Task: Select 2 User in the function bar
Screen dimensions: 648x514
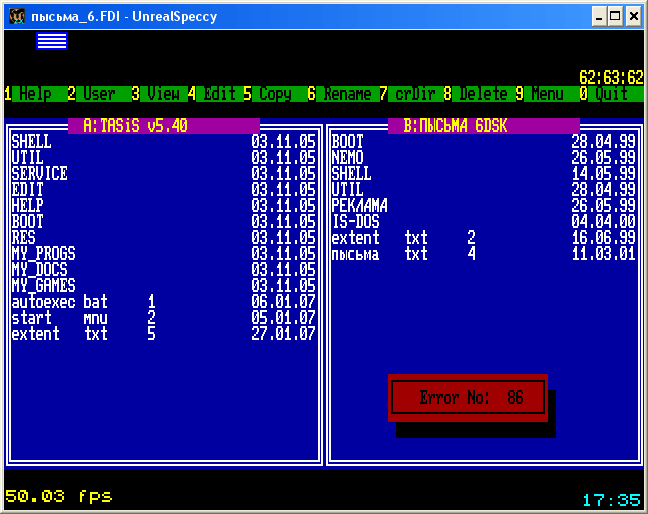Action: point(92,94)
